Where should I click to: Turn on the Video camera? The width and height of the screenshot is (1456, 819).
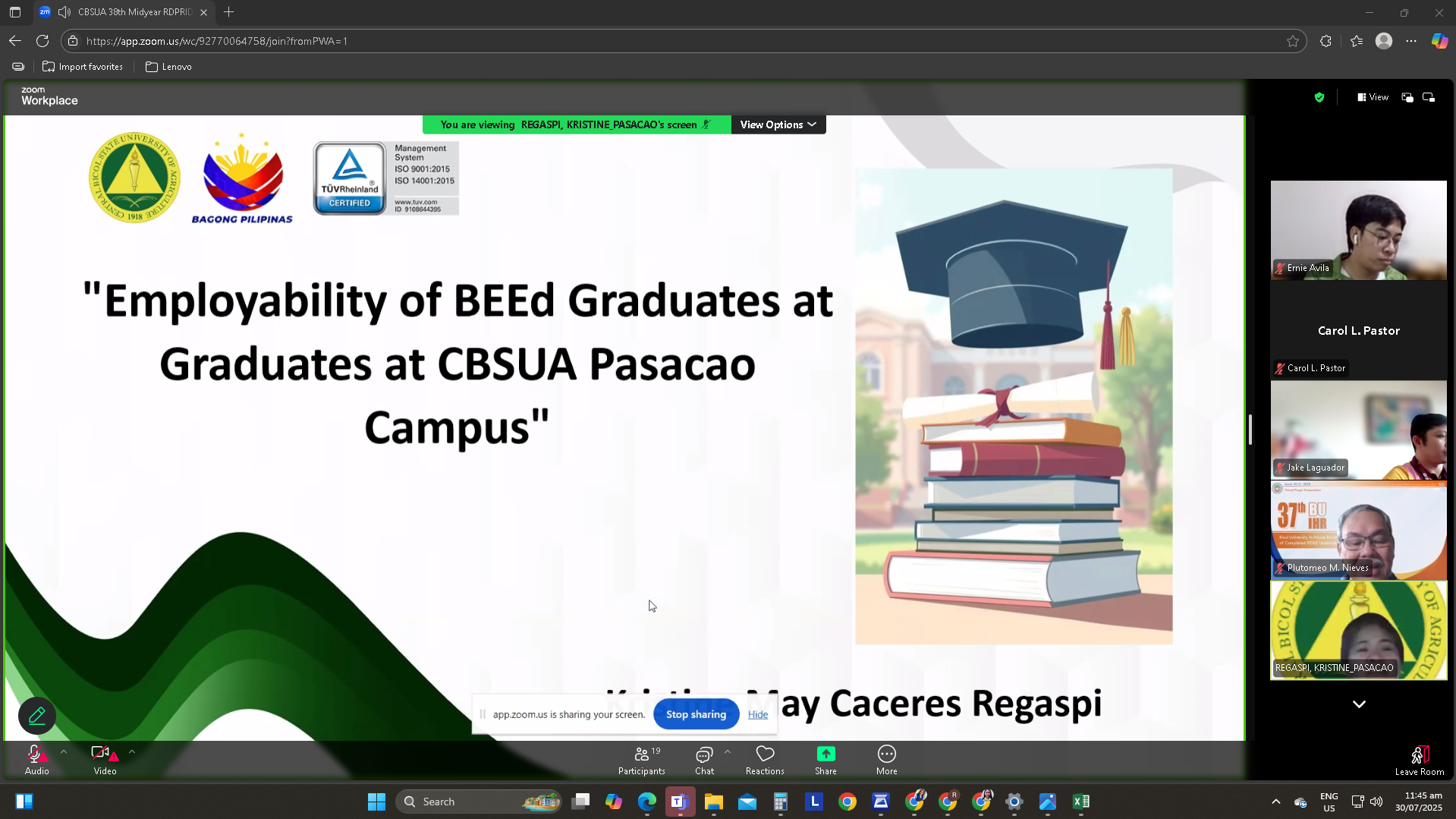pos(104,760)
